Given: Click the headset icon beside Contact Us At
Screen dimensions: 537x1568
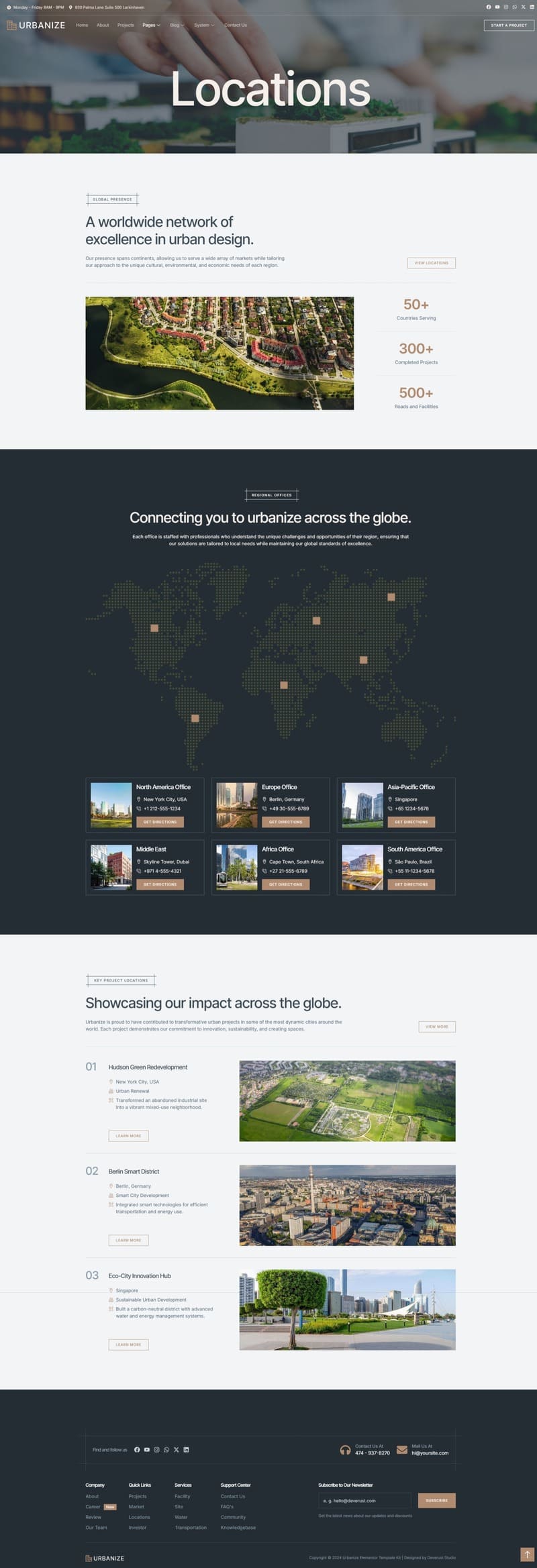Looking at the screenshot, I should (x=345, y=1449).
